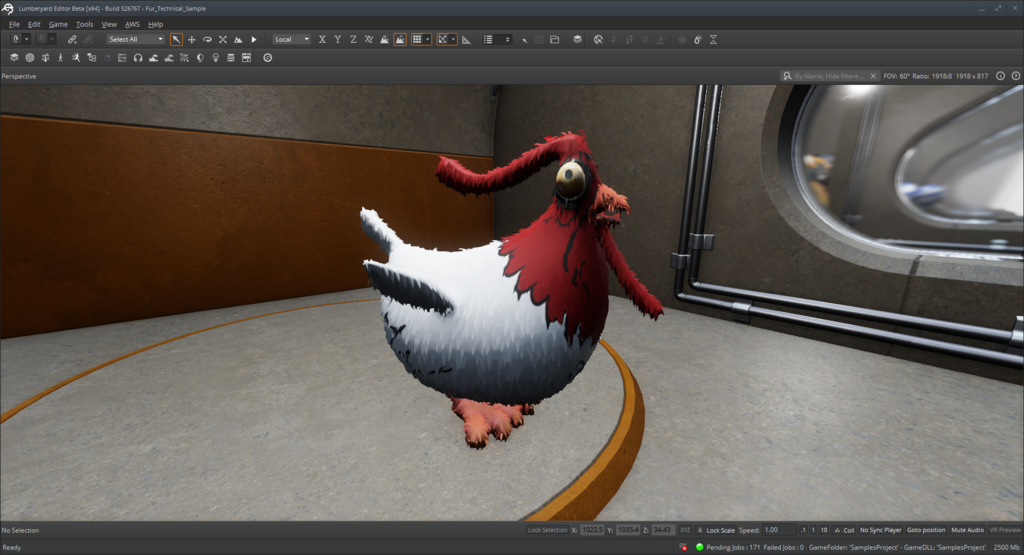This screenshot has height=555, width=1024.
Task: Open the selection list dropdown
Action: tap(496, 39)
